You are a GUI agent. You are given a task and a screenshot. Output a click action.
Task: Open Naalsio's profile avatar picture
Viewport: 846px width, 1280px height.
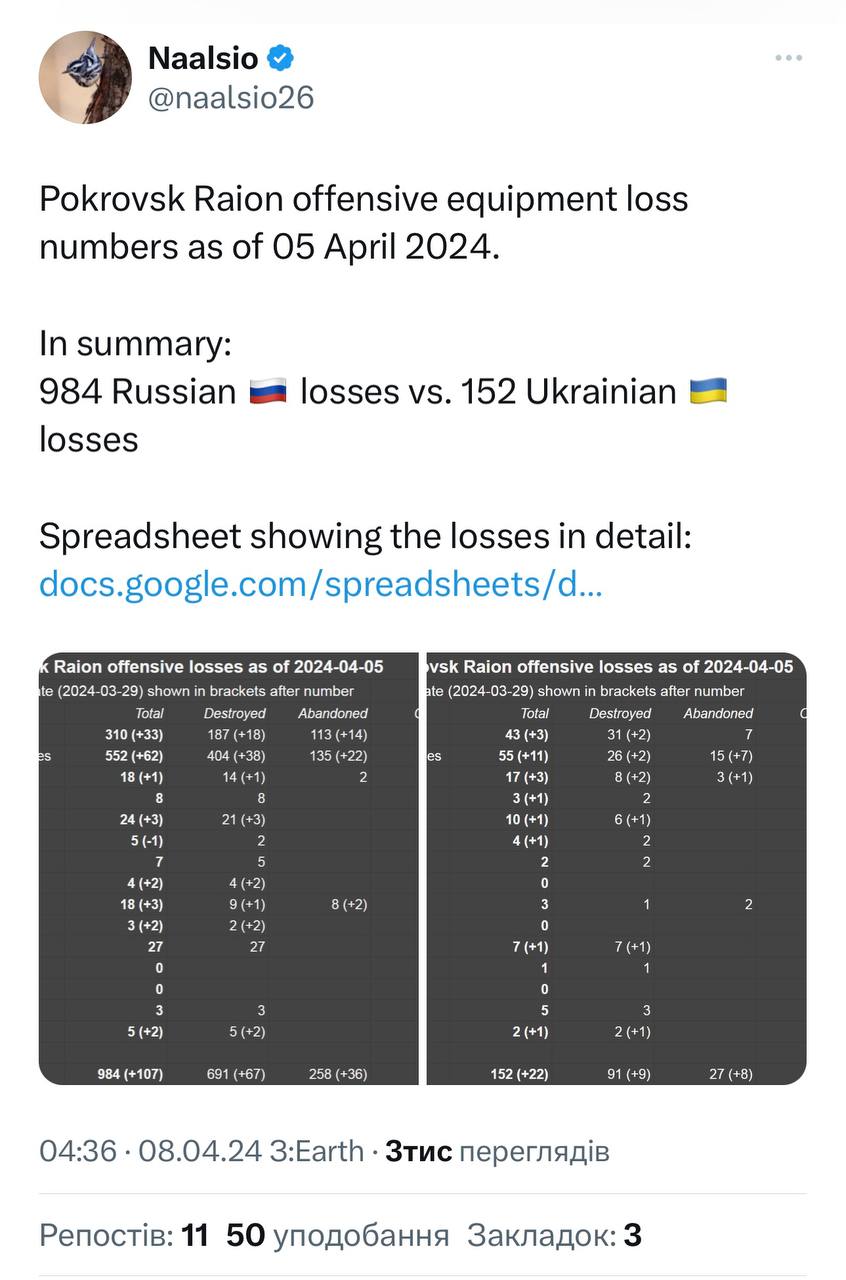[x=85, y=77]
